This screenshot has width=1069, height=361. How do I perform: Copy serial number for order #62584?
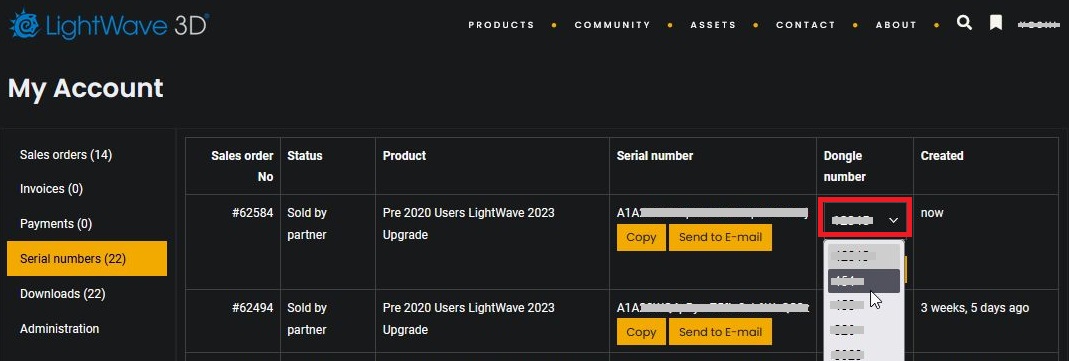641,238
